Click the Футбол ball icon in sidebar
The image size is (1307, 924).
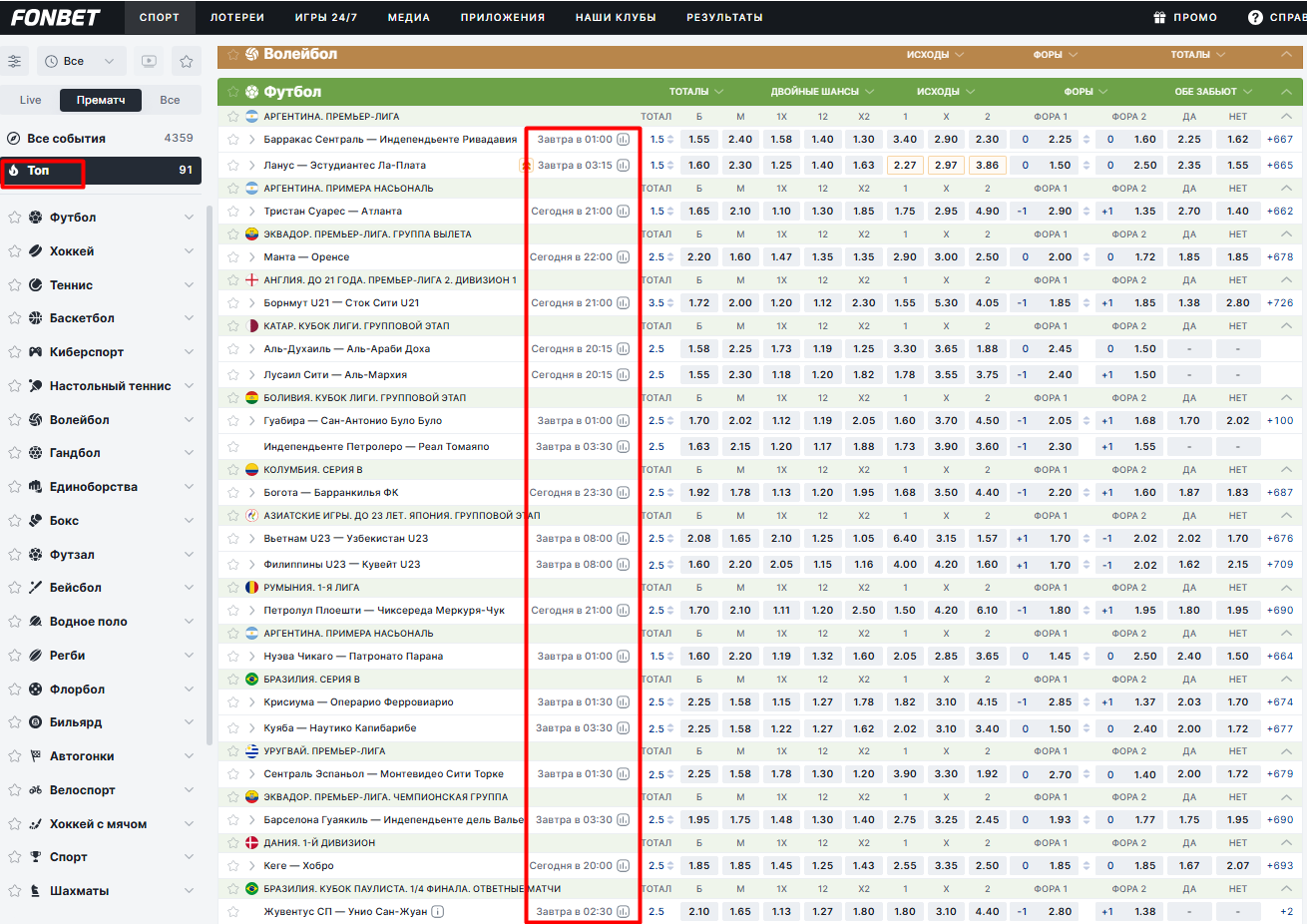(36, 218)
